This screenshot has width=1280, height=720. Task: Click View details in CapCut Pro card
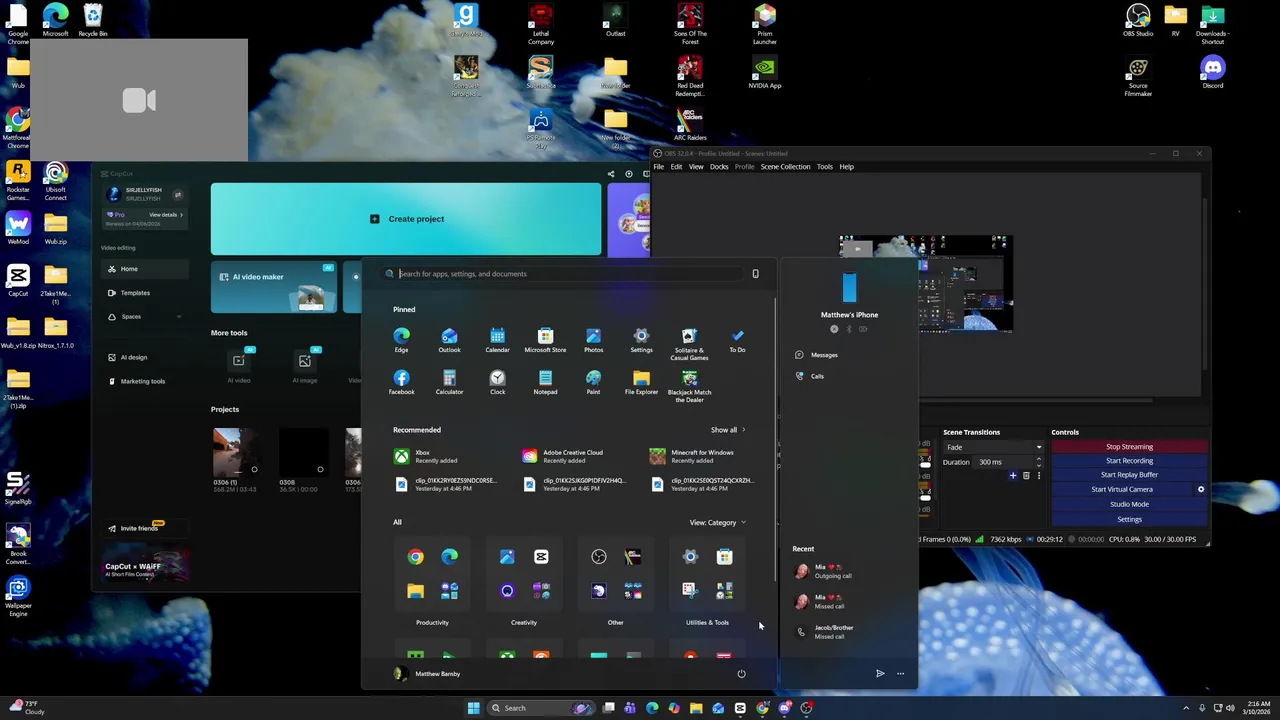(x=166, y=215)
